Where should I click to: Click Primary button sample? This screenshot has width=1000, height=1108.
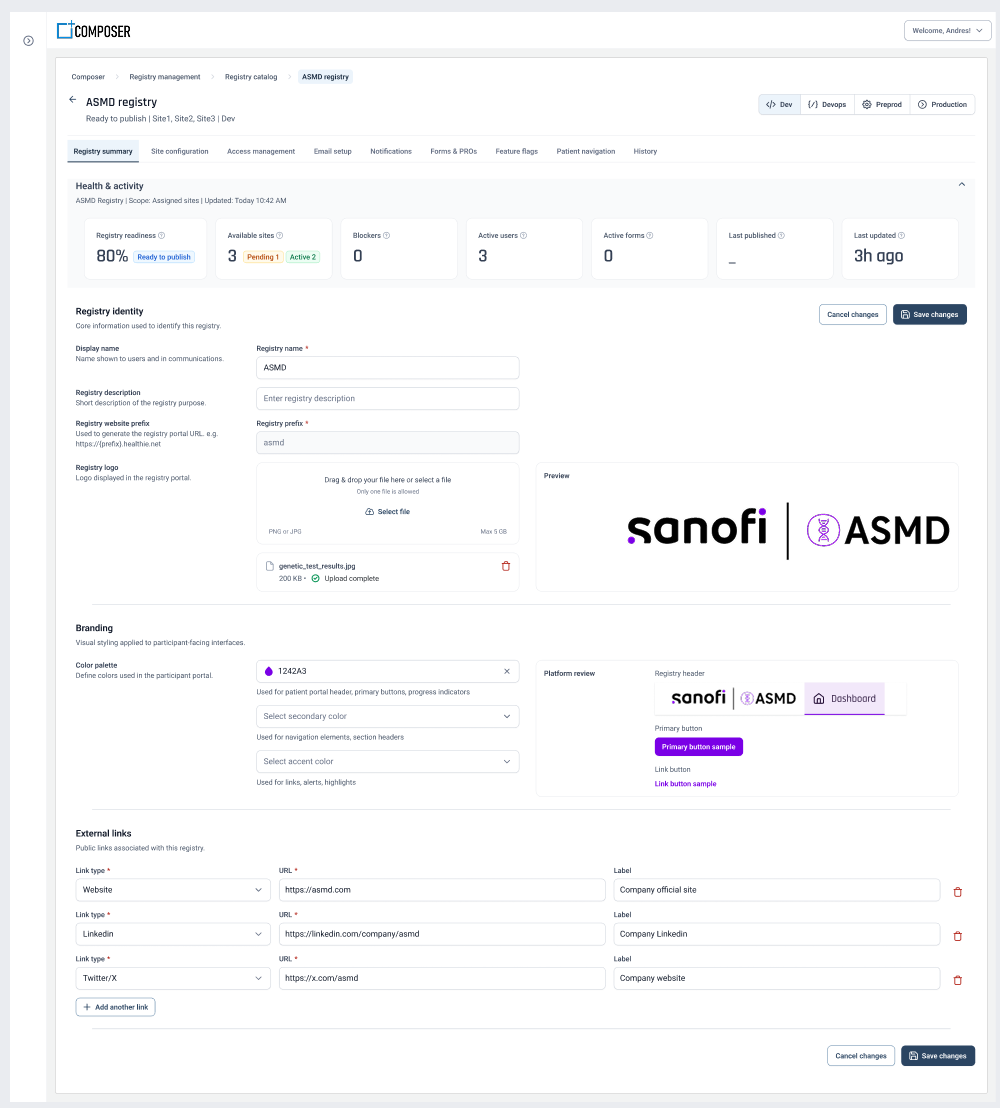click(x=698, y=747)
